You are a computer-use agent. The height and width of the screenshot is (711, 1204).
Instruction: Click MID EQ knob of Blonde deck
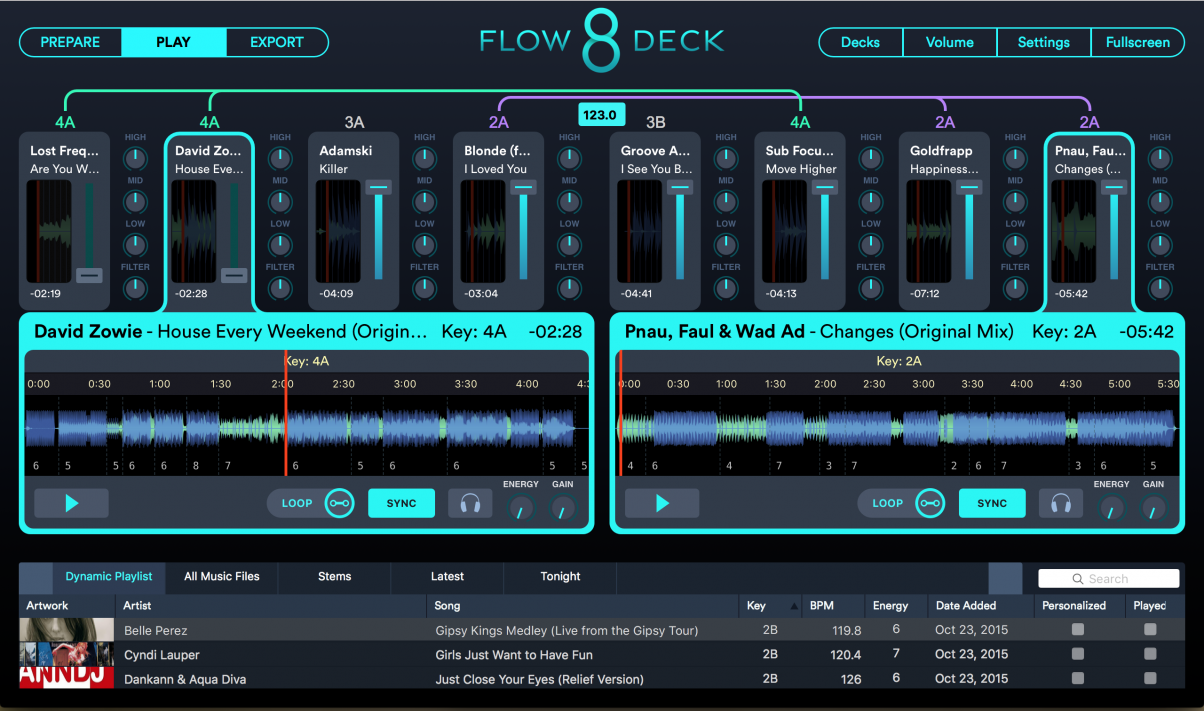pyautogui.click(x=569, y=201)
